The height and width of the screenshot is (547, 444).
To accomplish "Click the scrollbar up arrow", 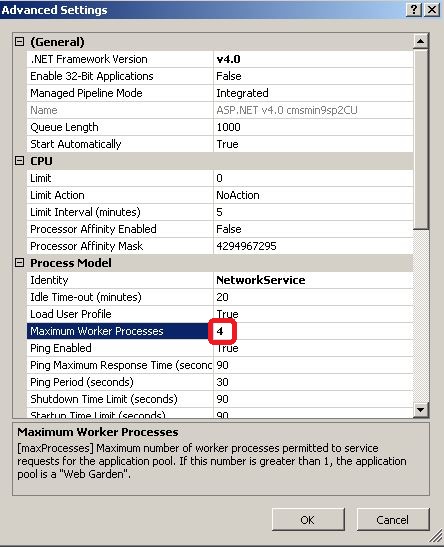I will (x=421, y=41).
